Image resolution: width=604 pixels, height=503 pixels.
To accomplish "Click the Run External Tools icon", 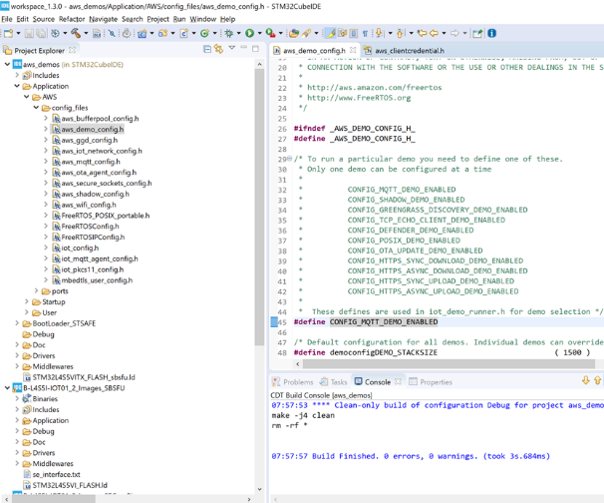I will [x=270, y=34].
